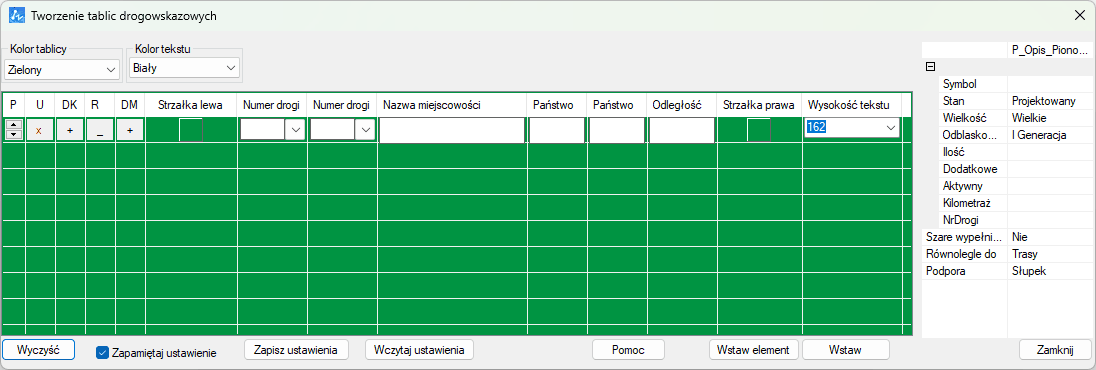Open Pomoc help button
This screenshot has width=1096, height=370.
point(628,349)
